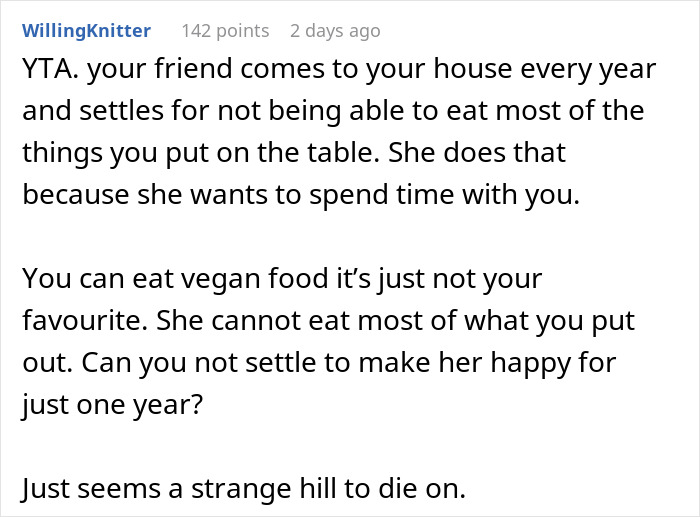
Task: Click the line 'things you put on the table'
Action: pos(294,153)
